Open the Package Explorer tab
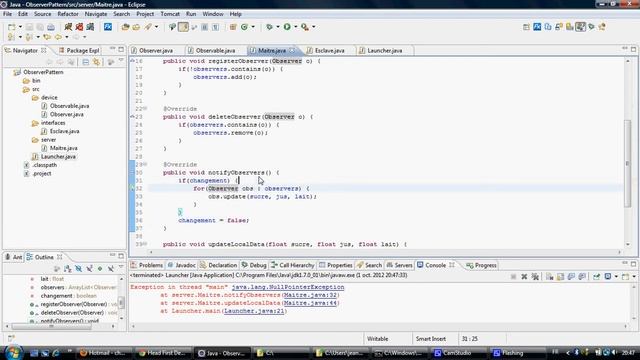The image size is (640, 360). coord(79,51)
